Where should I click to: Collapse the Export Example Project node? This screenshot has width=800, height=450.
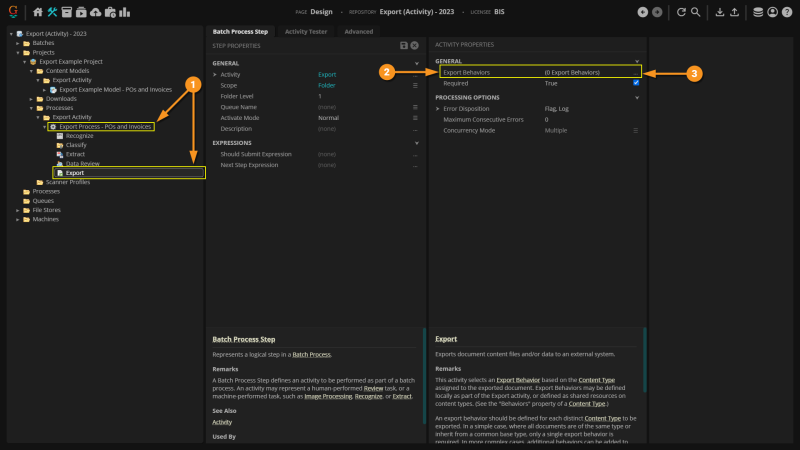[x=23, y=62]
